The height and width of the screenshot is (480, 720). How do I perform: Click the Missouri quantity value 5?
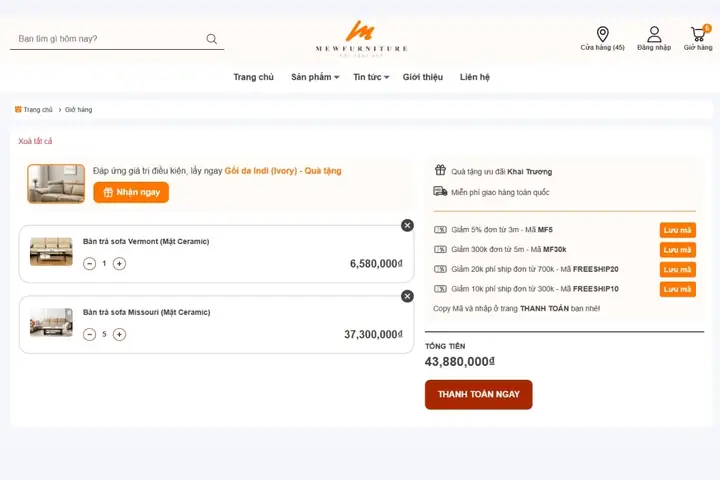(x=104, y=334)
